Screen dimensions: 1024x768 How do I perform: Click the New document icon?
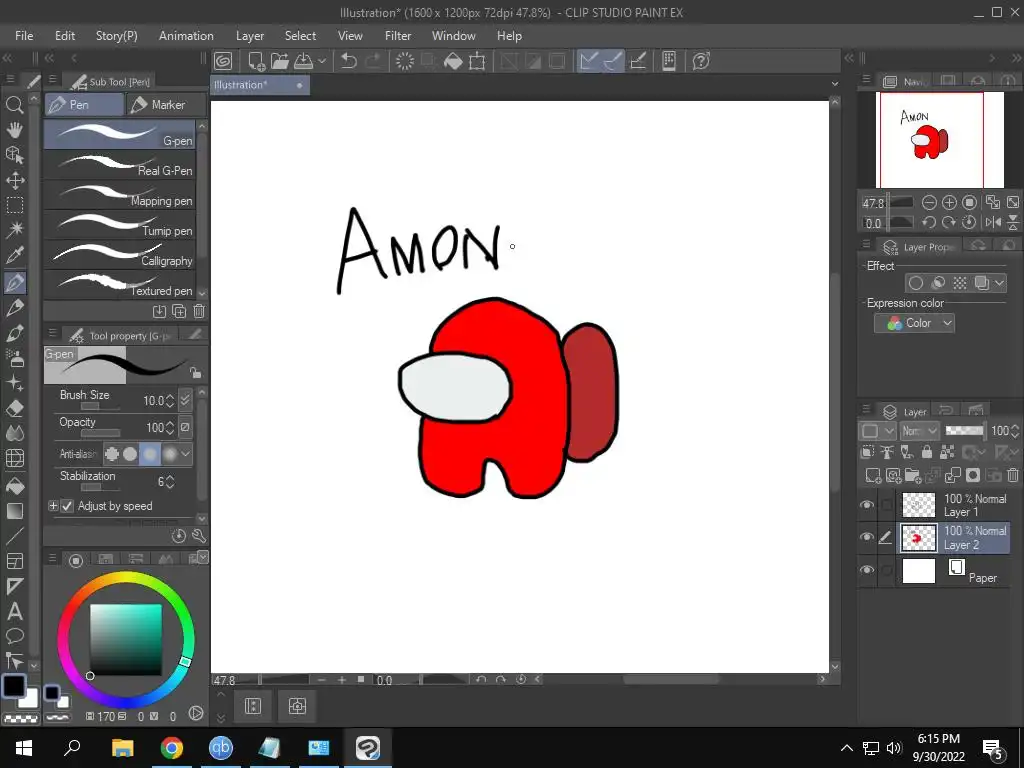[x=256, y=61]
